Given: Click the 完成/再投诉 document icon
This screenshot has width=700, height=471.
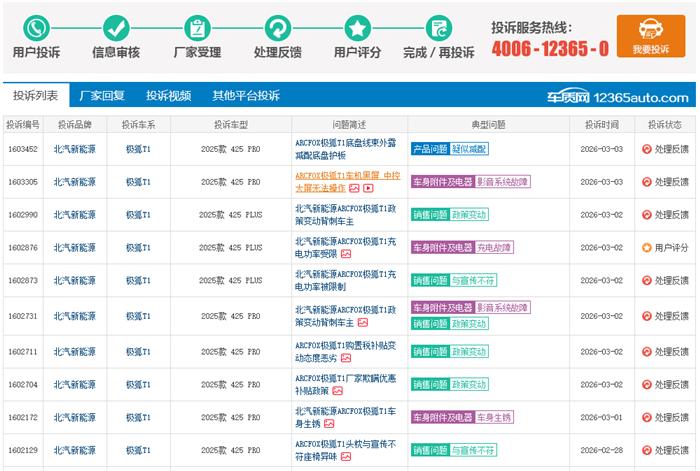Looking at the screenshot, I should [x=438, y=27].
